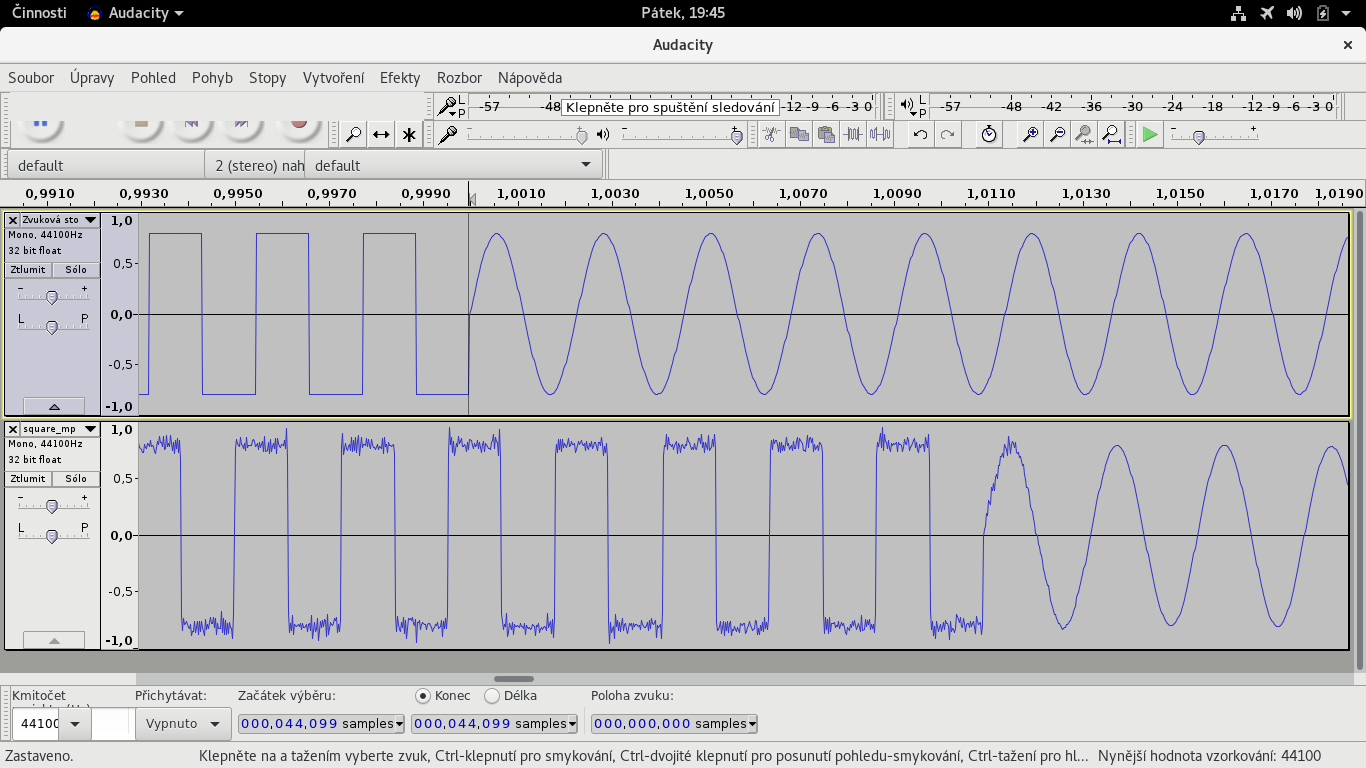Collapse the Zvuková sto track with the triangle

pyautogui.click(x=54, y=406)
